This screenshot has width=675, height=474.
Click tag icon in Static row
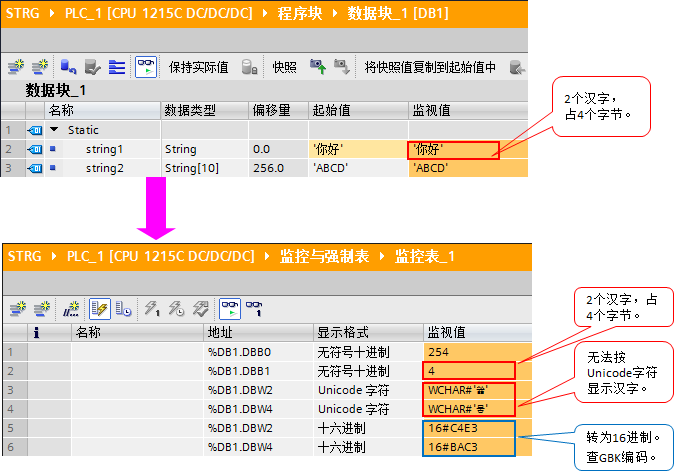click(x=35, y=130)
